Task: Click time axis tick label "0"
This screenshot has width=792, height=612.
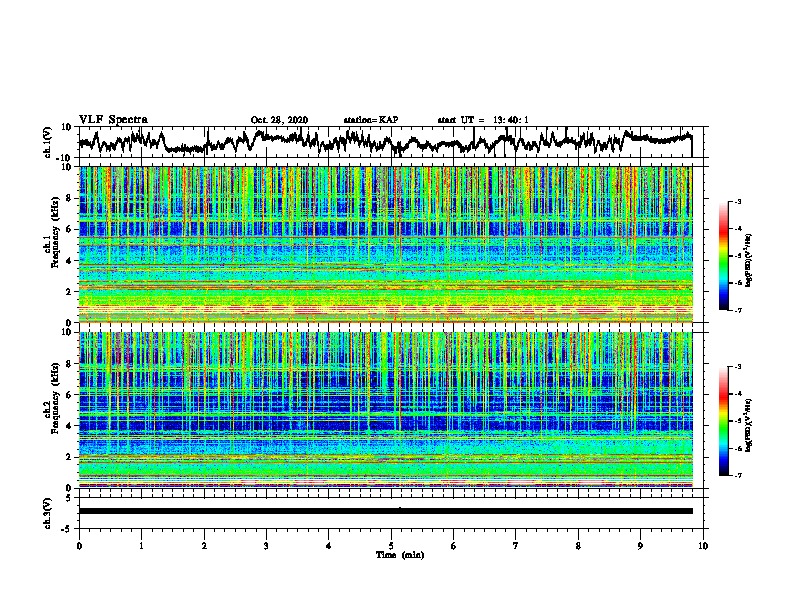Action: [x=79, y=546]
